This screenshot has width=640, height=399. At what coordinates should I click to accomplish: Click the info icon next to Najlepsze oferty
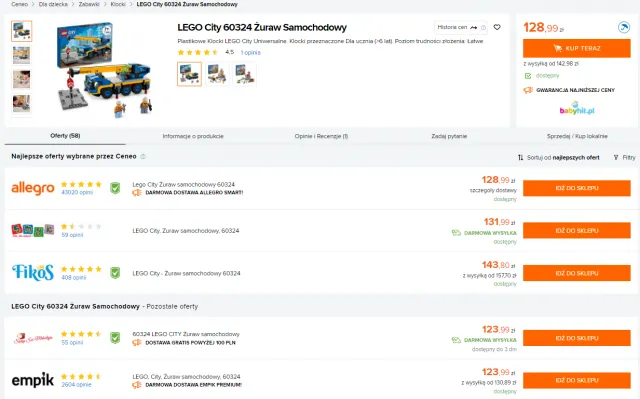pyautogui.click(x=143, y=157)
